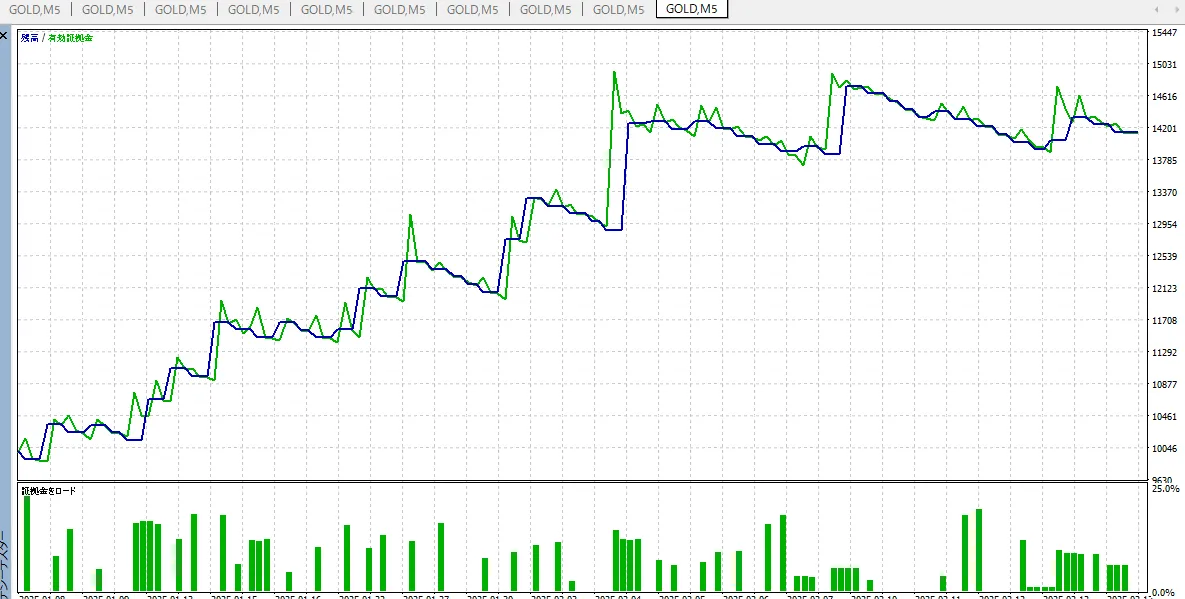1185x599 pixels.
Task: Click the tallest leftmost green margin bar
Action: [x=27, y=543]
